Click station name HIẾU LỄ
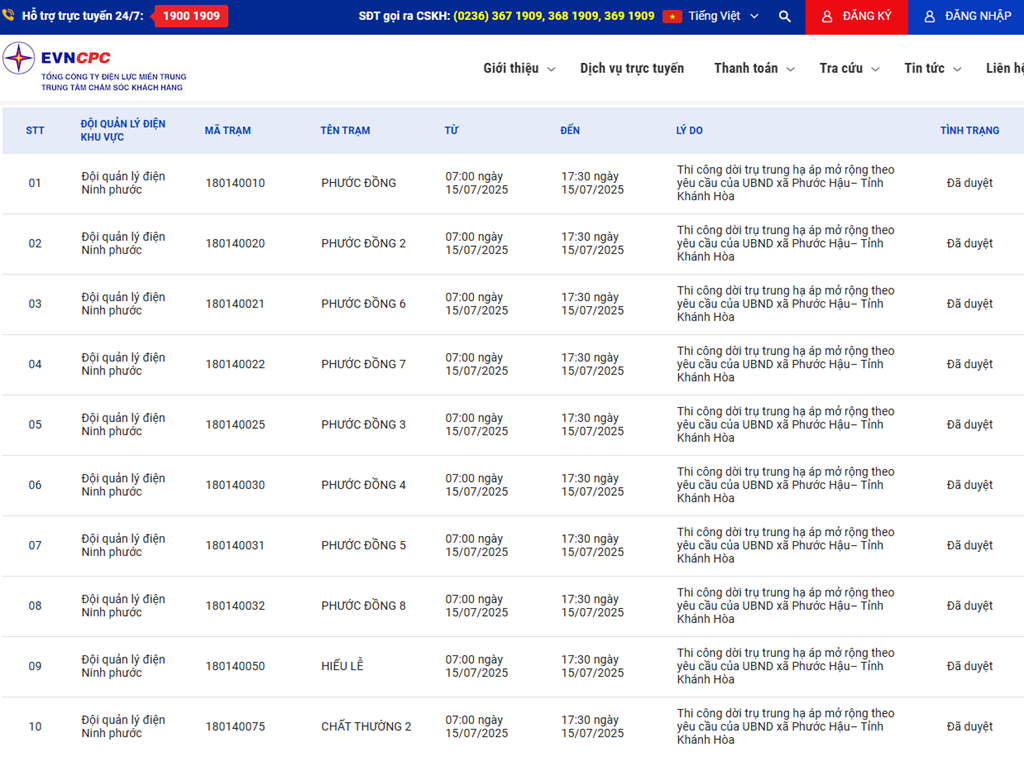The width and height of the screenshot is (1024, 757). point(342,666)
